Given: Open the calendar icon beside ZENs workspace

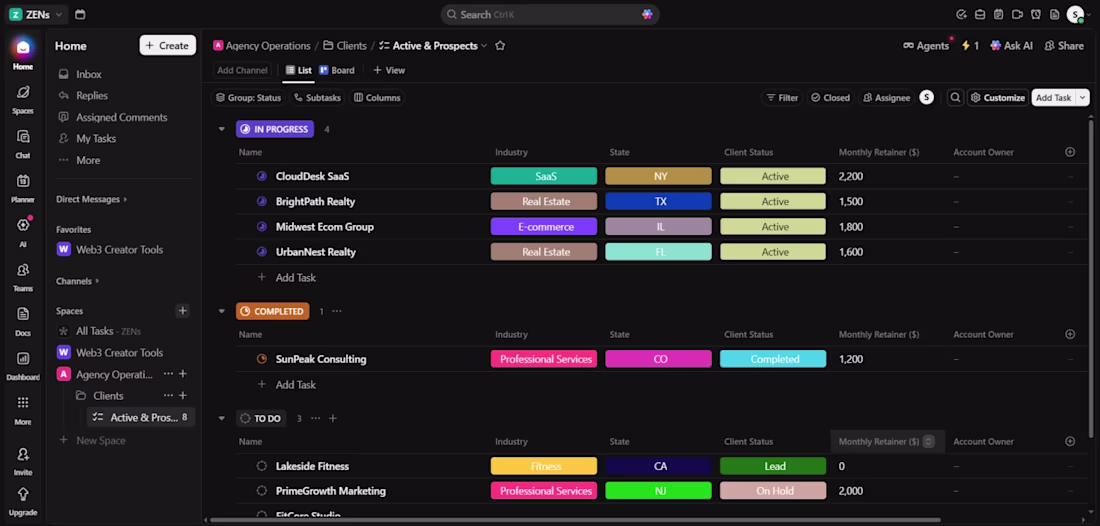Looking at the screenshot, I should (80, 14).
